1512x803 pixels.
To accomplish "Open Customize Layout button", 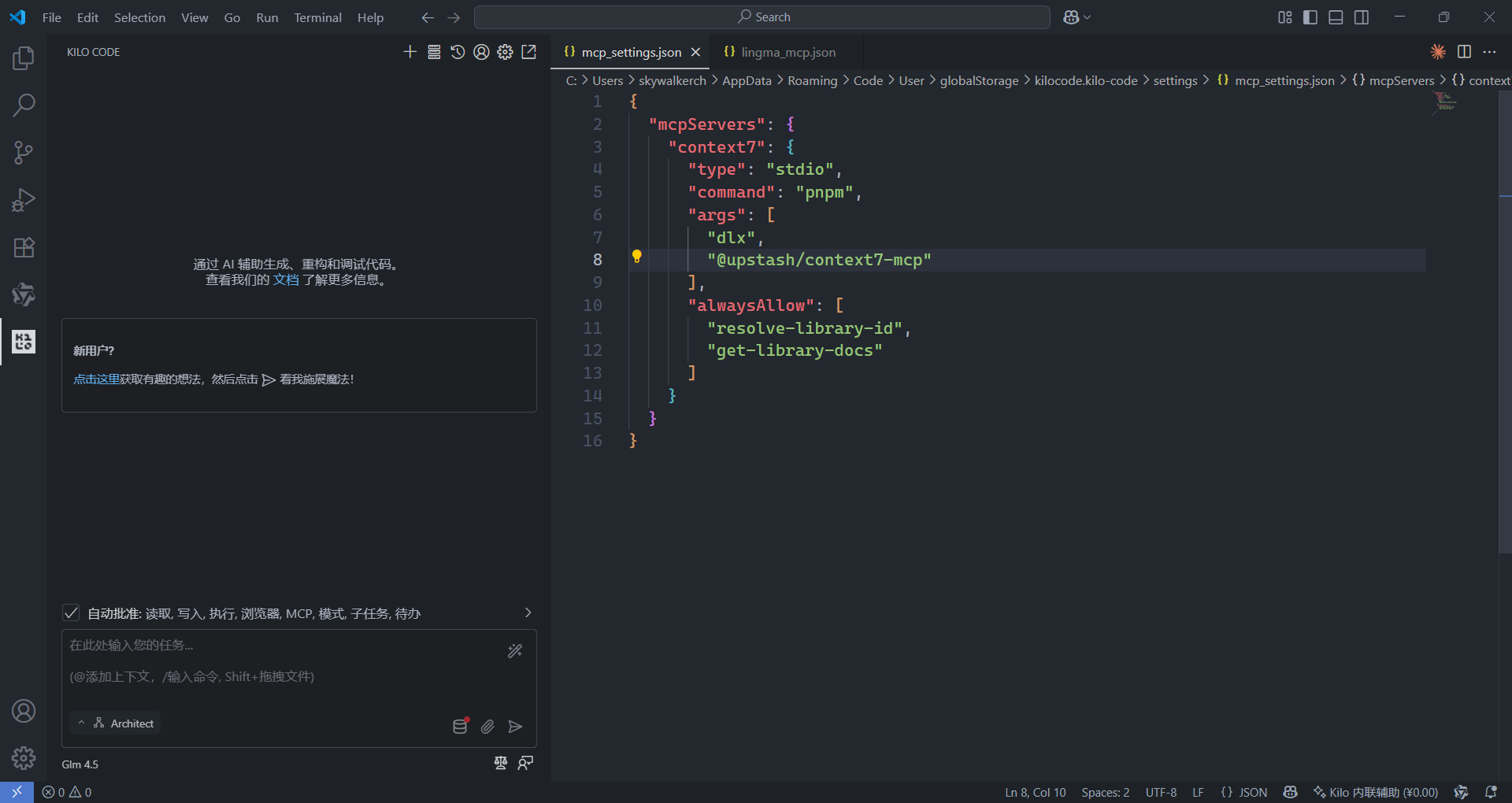I will (1285, 17).
